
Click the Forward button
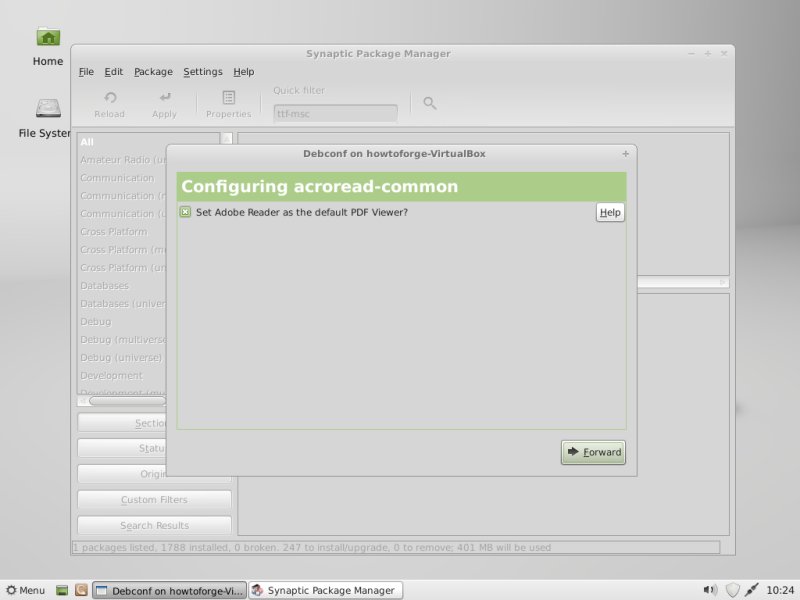tap(593, 452)
